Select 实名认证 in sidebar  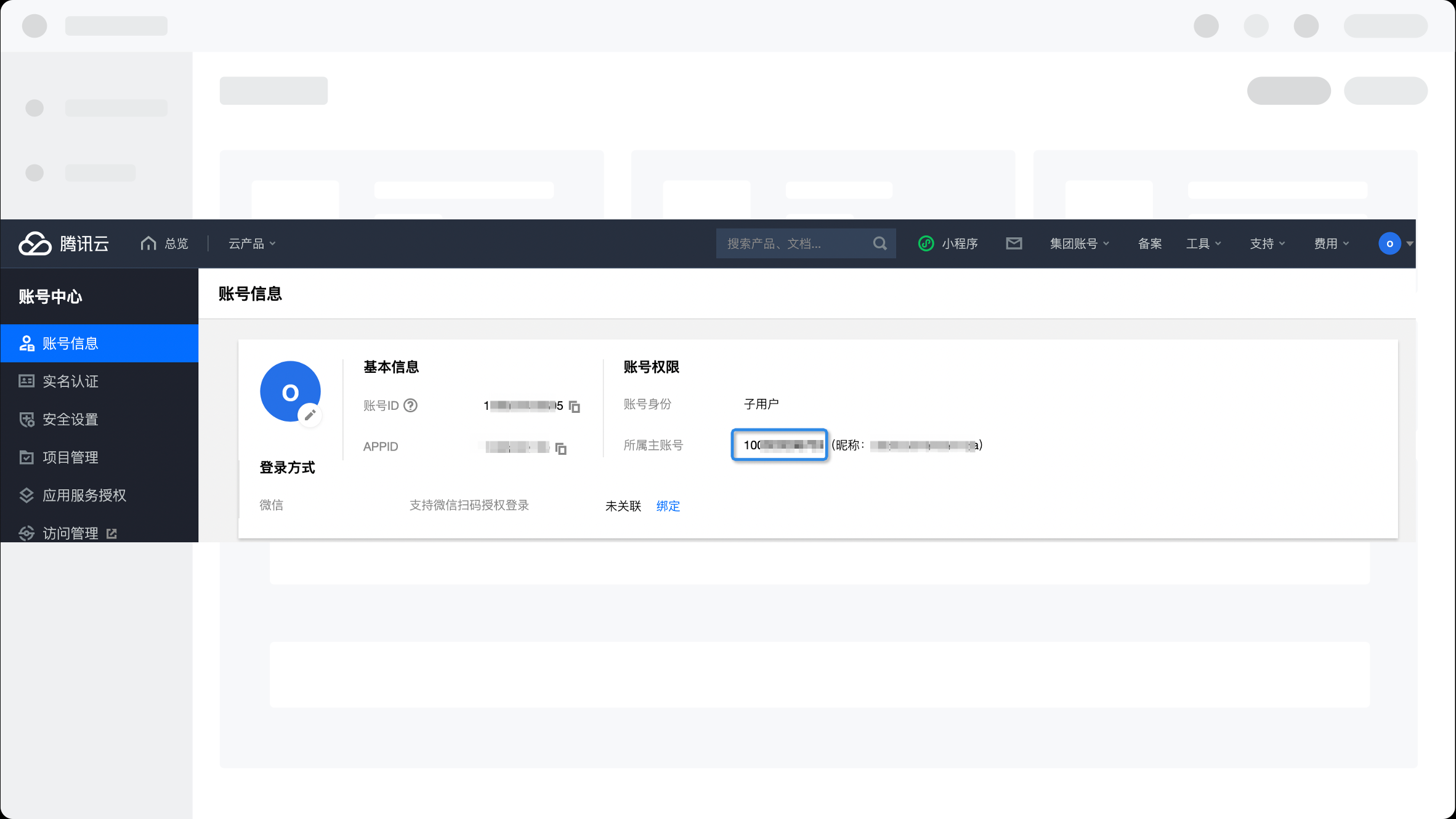[99, 381]
